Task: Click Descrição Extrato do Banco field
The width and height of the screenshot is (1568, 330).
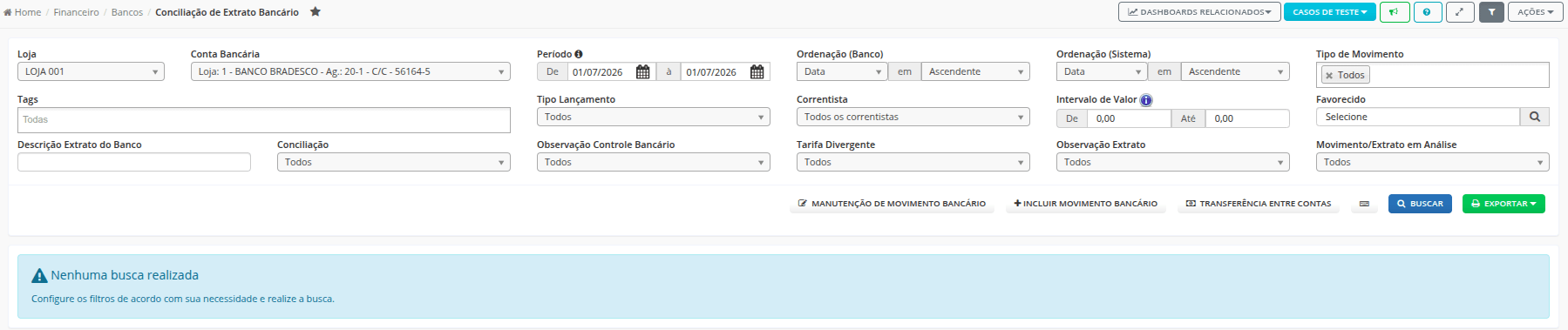Action: tap(134, 162)
